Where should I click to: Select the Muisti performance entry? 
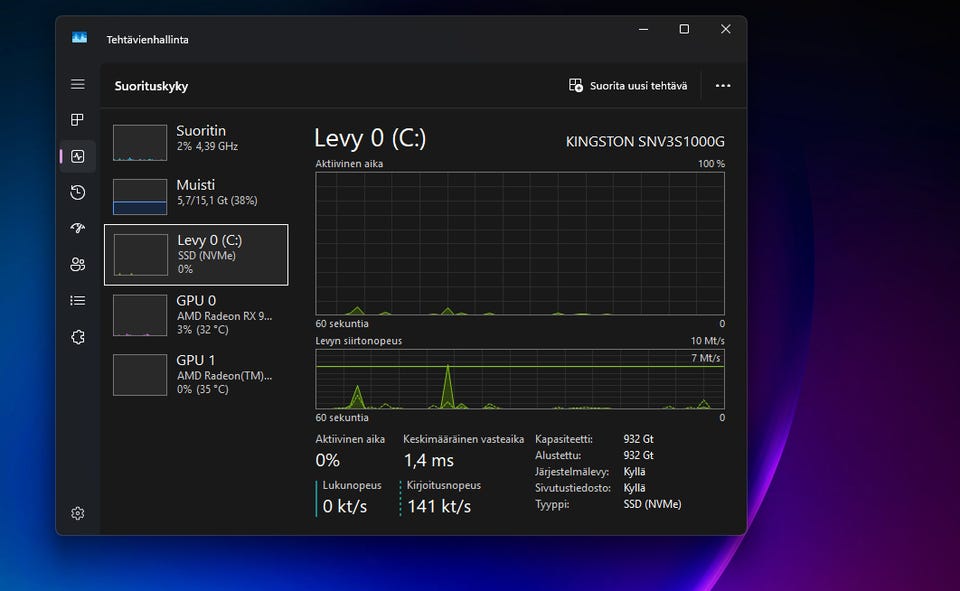[x=196, y=196]
